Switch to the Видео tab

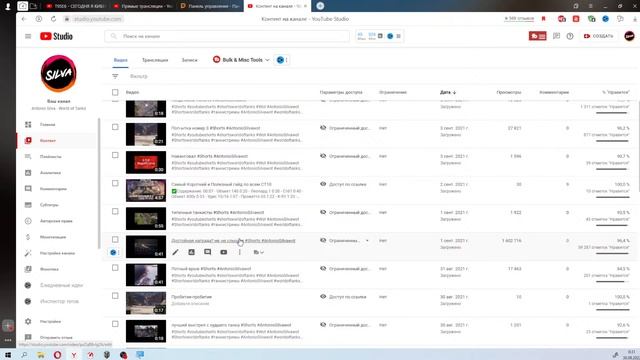121,60
